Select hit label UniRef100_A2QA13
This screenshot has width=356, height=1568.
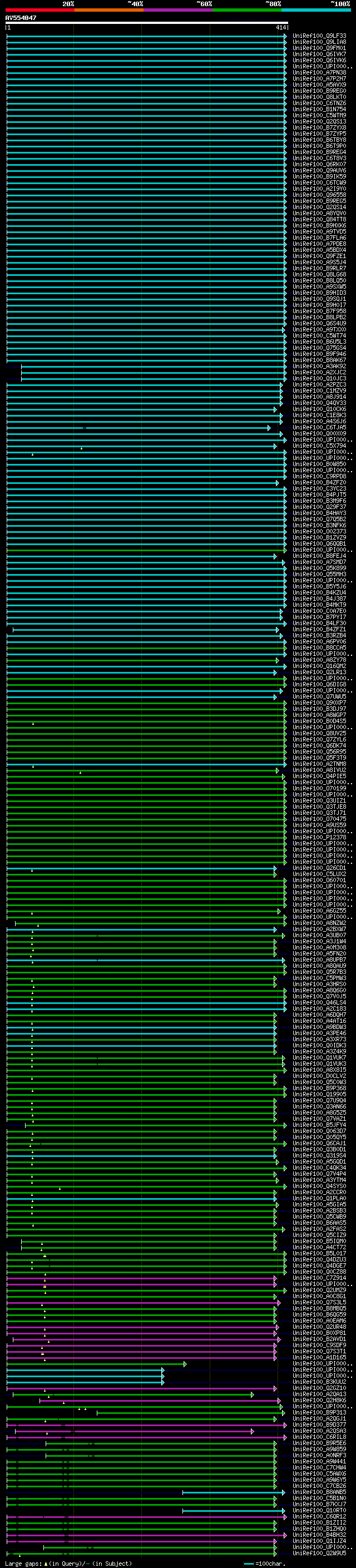click(319, 1394)
